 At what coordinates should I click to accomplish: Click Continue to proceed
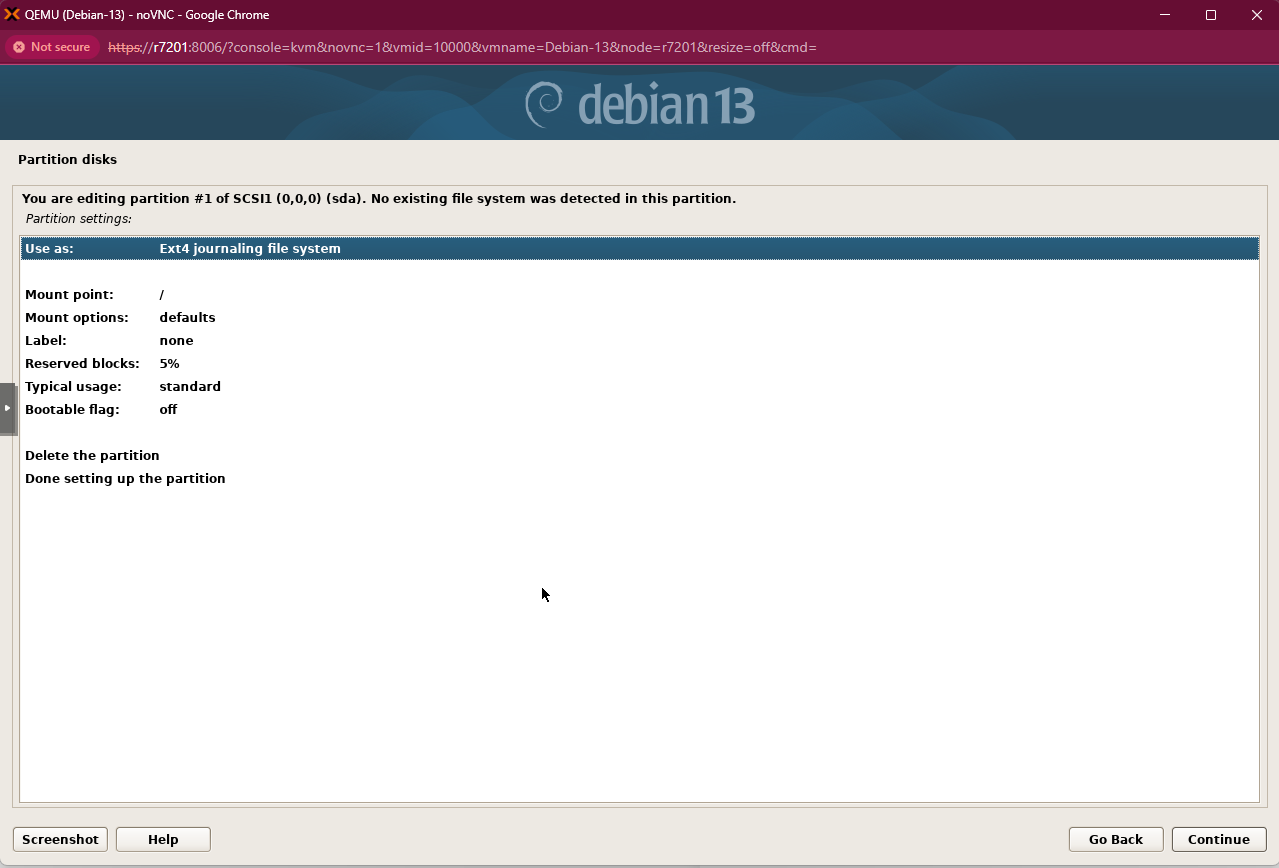(1218, 839)
